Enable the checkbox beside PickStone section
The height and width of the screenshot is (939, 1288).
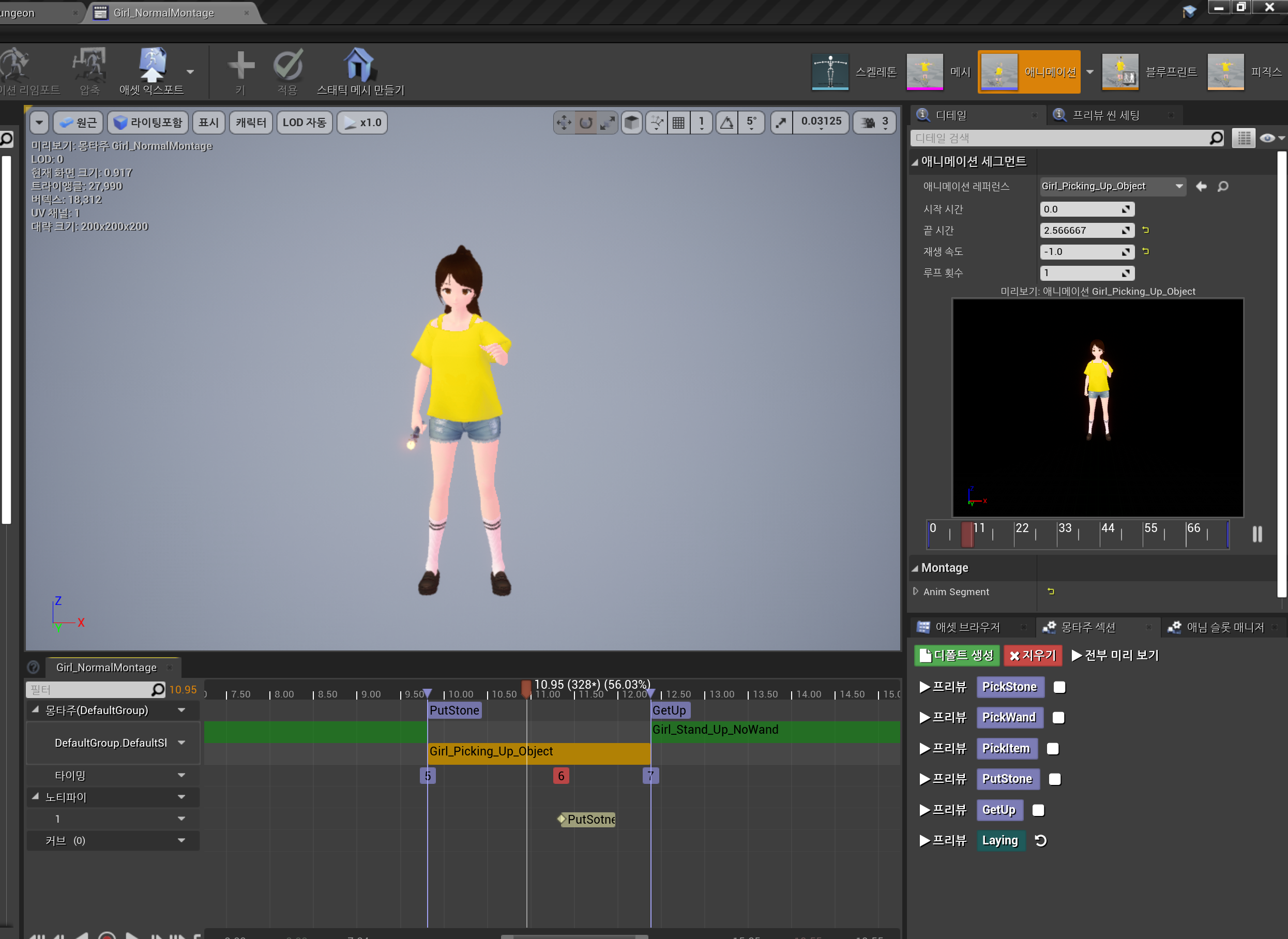pyautogui.click(x=1059, y=687)
